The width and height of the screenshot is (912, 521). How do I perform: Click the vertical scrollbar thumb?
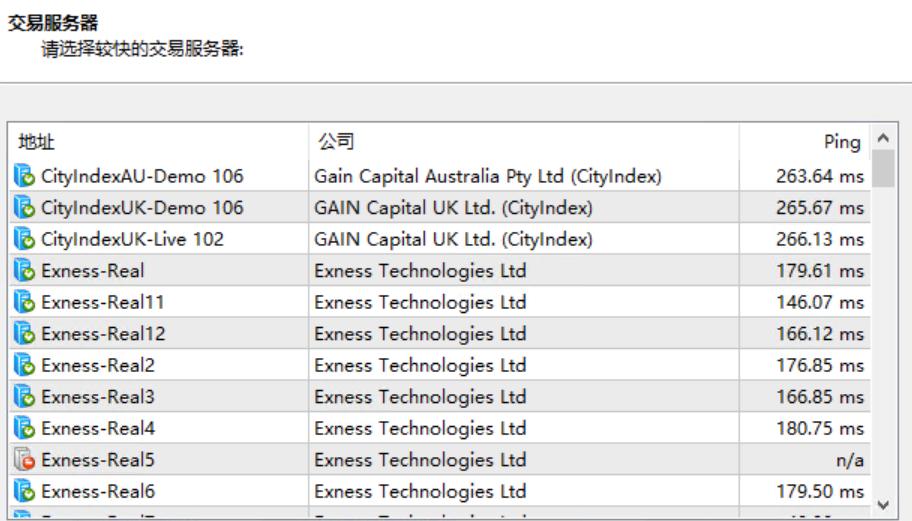[883, 169]
